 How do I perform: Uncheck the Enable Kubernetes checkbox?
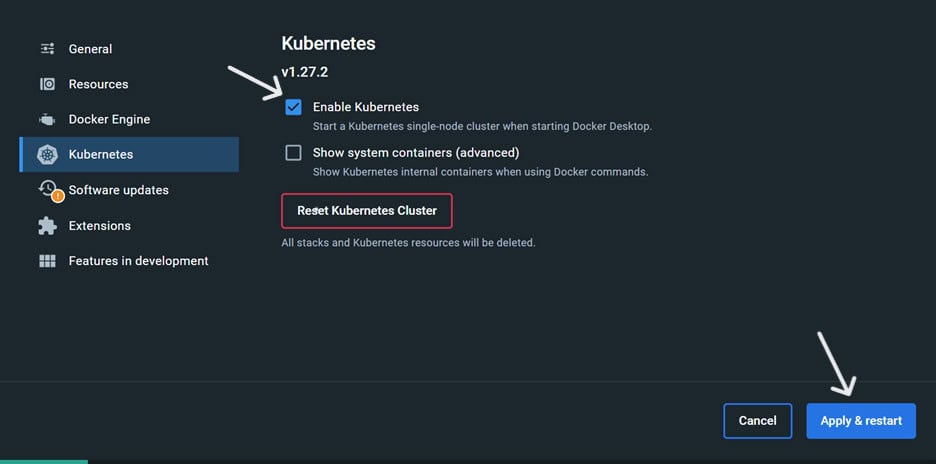pyautogui.click(x=293, y=107)
